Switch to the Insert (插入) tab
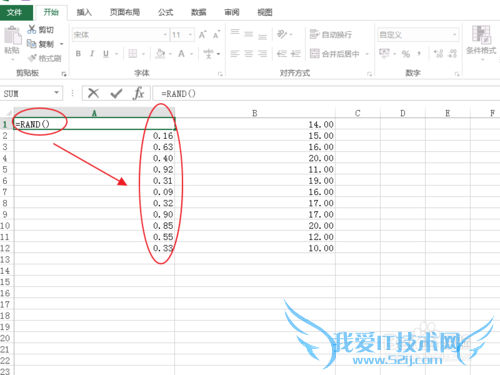This screenshot has width=500, height=375. (x=84, y=13)
